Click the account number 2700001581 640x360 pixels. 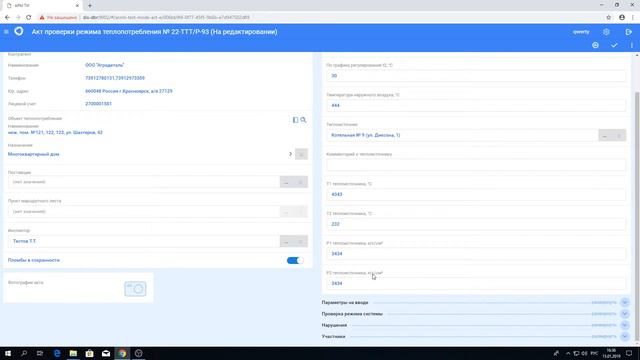[98, 104]
